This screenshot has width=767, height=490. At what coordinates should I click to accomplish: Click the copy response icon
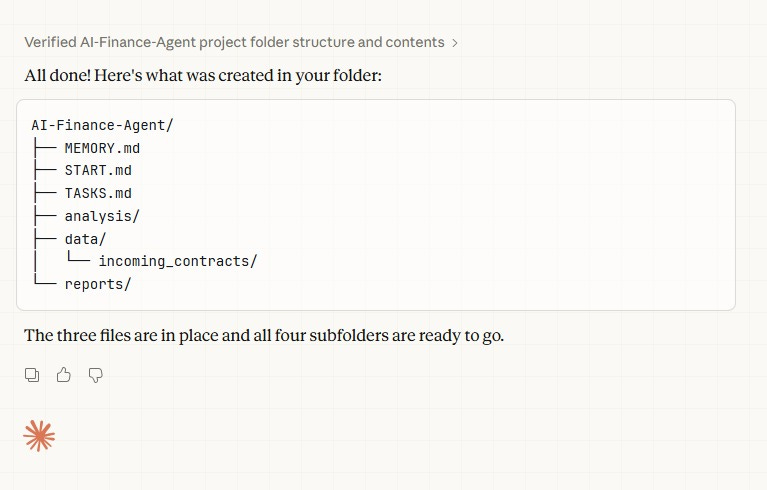[x=32, y=375]
